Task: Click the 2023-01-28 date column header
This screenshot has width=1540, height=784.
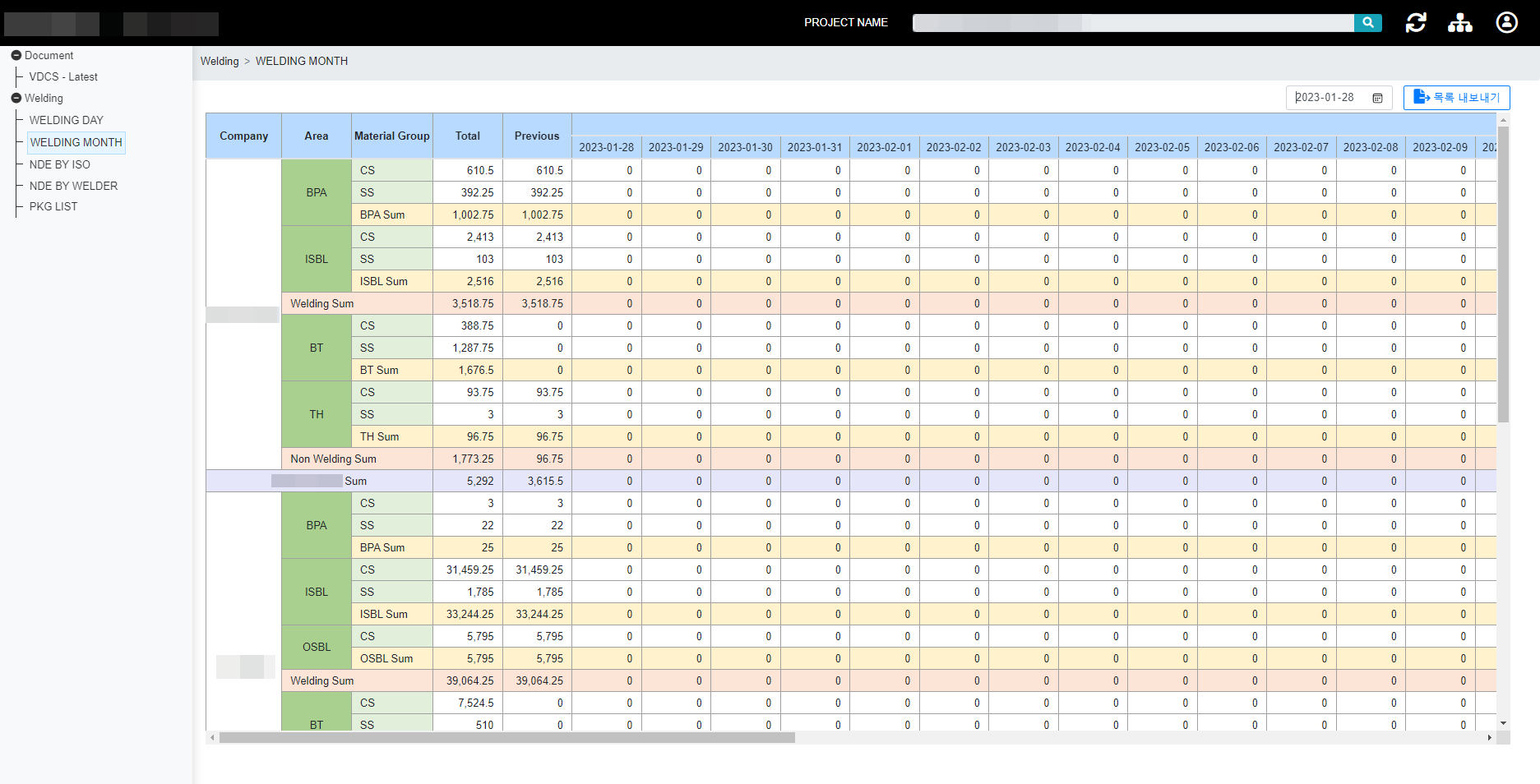Action: click(x=607, y=147)
